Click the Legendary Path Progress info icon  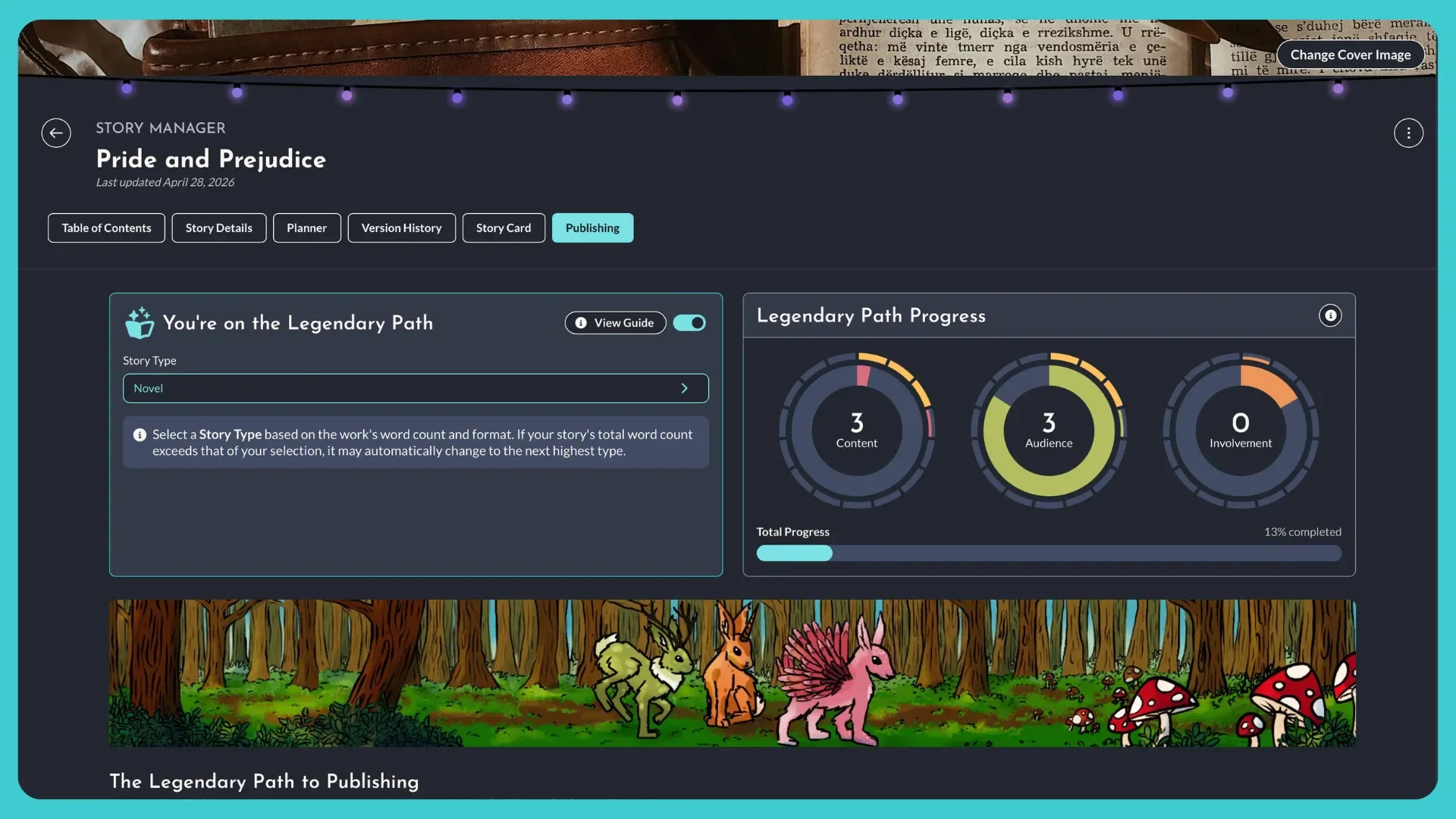tap(1330, 315)
